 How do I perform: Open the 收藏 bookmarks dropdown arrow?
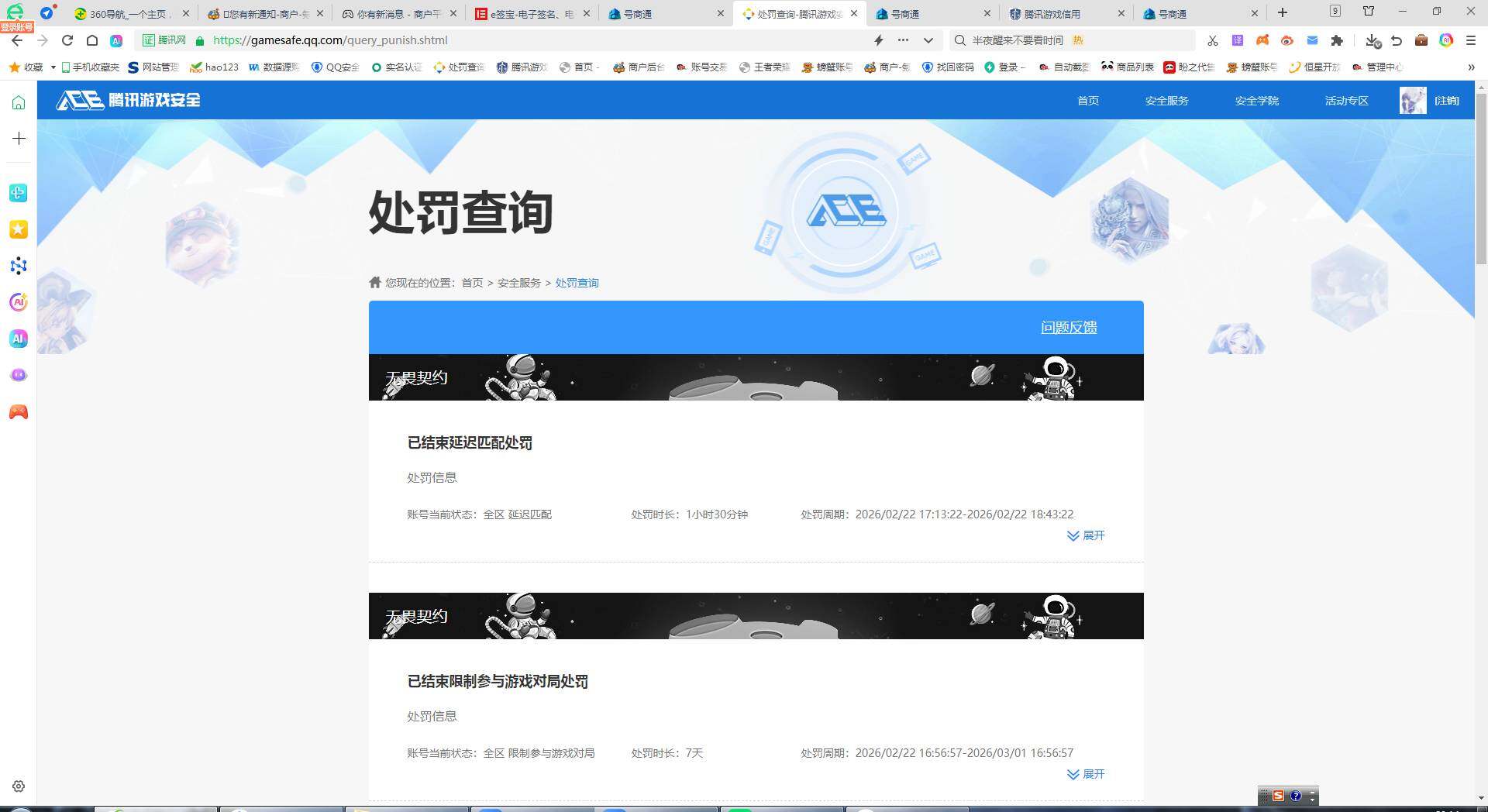coord(52,67)
